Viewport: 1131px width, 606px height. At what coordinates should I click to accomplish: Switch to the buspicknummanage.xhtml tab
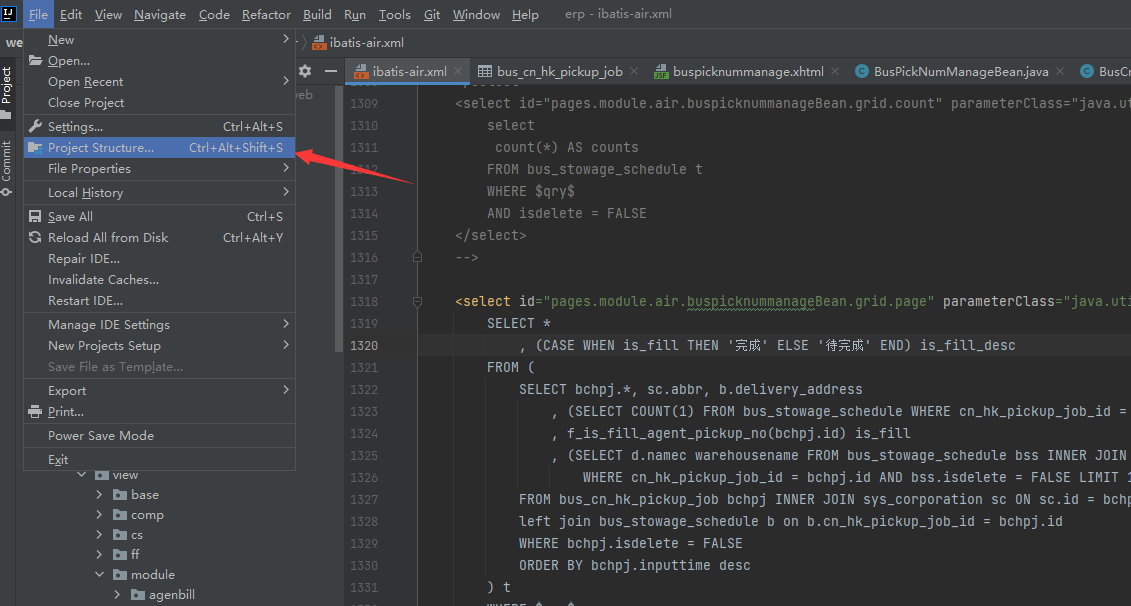pos(748,71)
